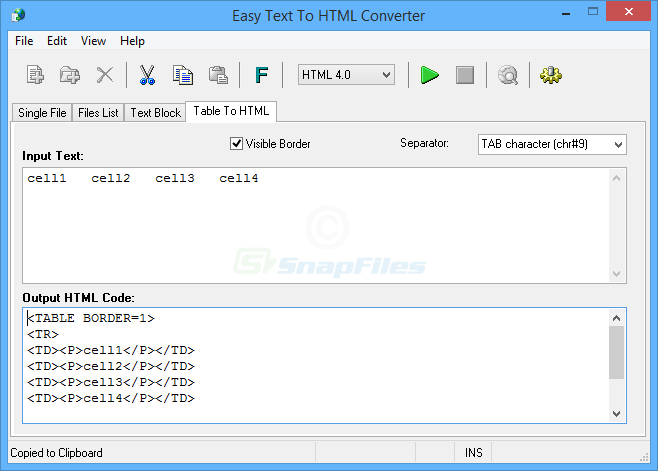Click cell3 in the input text

point(175,178)
